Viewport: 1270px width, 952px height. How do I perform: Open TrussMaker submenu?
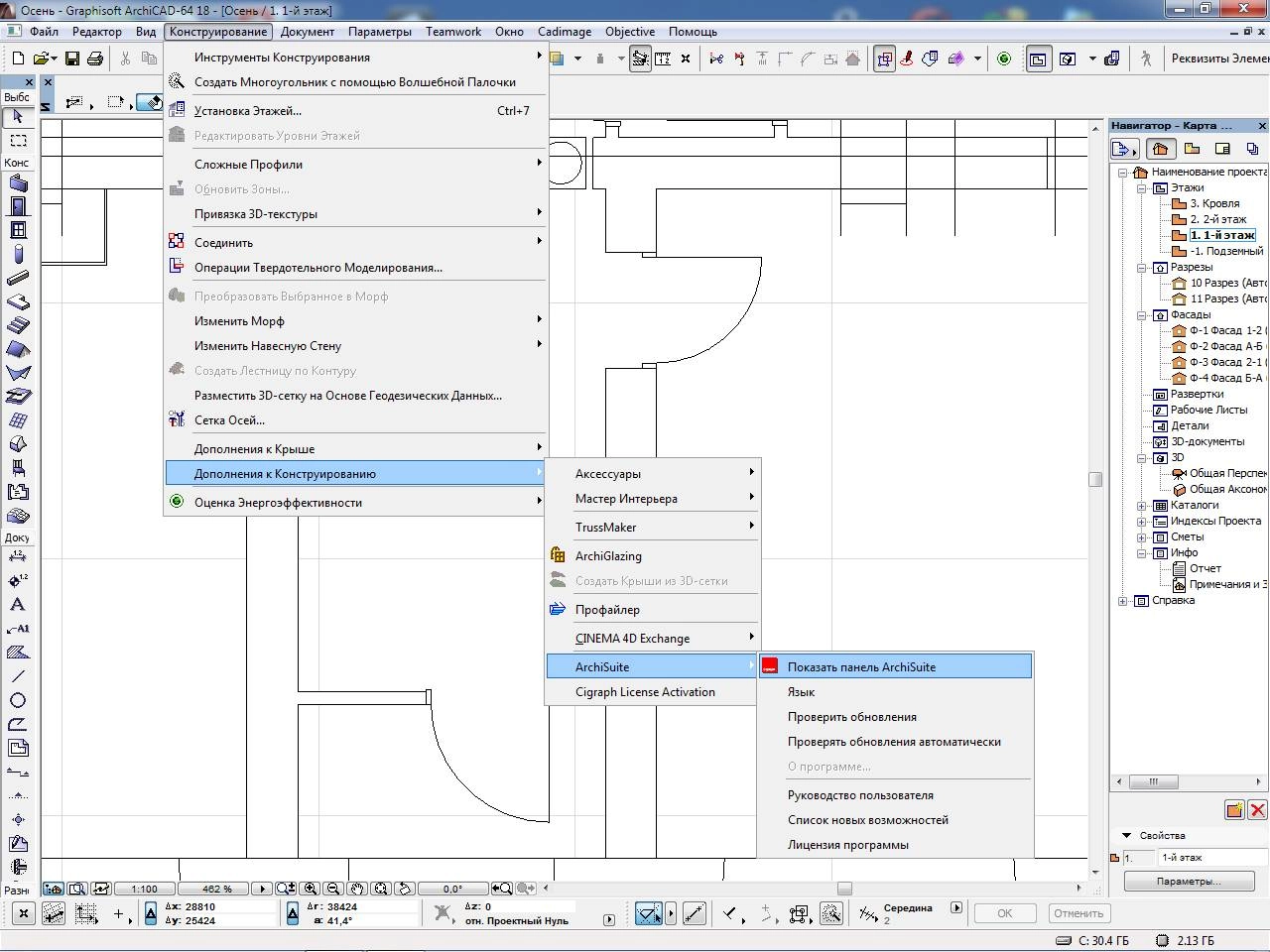click(x=653, y=528)
